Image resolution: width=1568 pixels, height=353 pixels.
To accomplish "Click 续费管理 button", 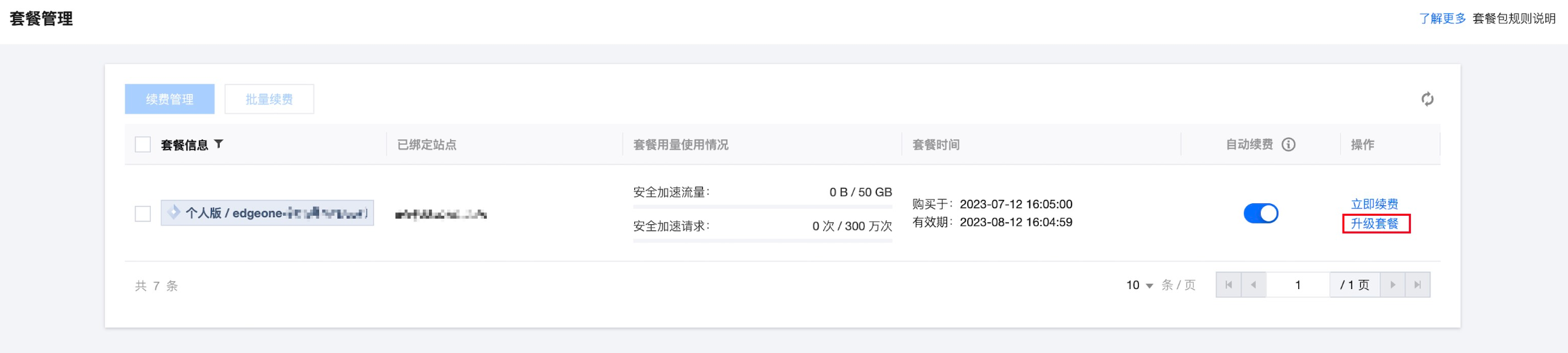I will pyautogui.click(x=170, y=99).
